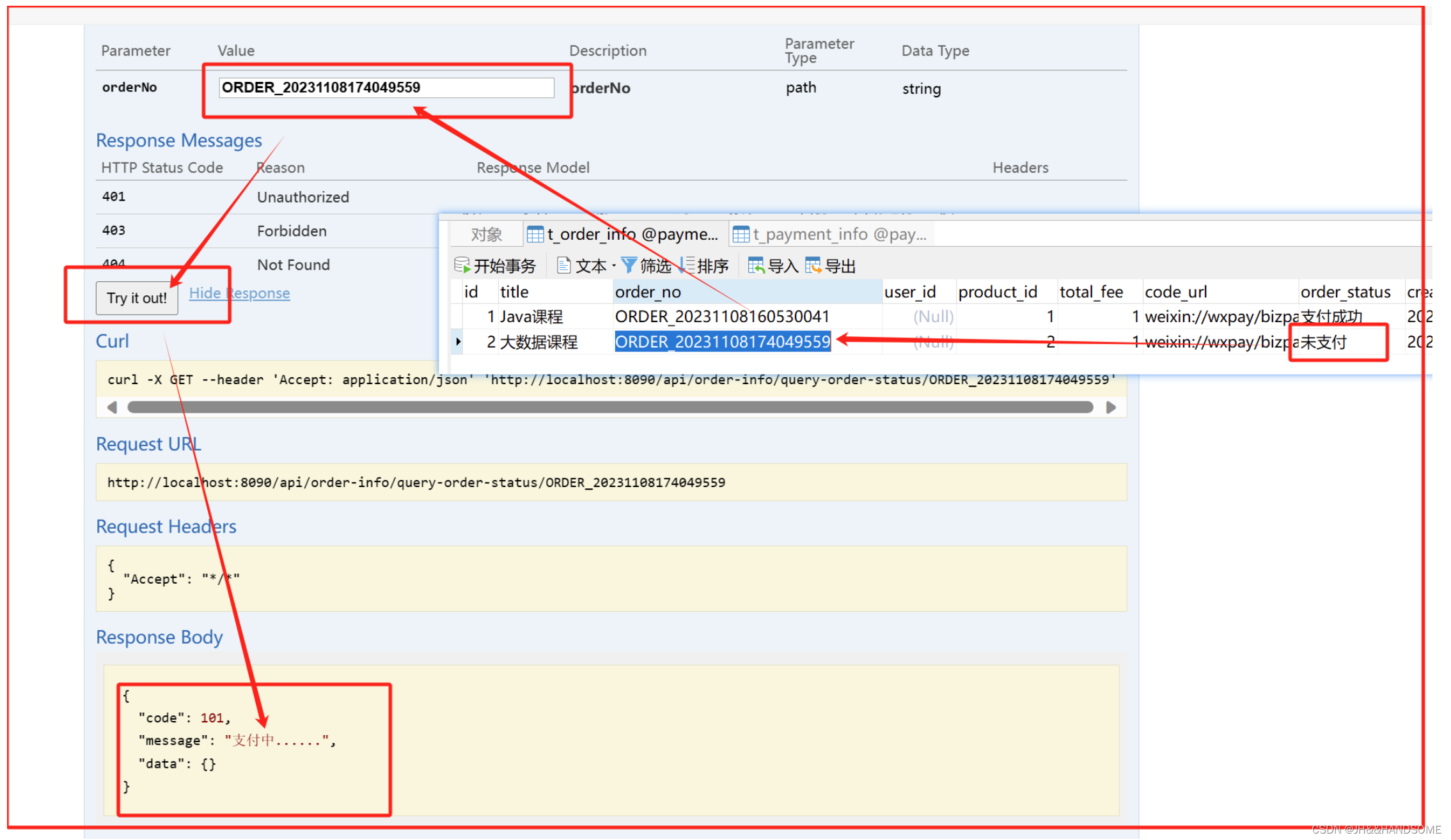Open the Objects (对象) tab
1451x840 pixels.
pos(486,235)
